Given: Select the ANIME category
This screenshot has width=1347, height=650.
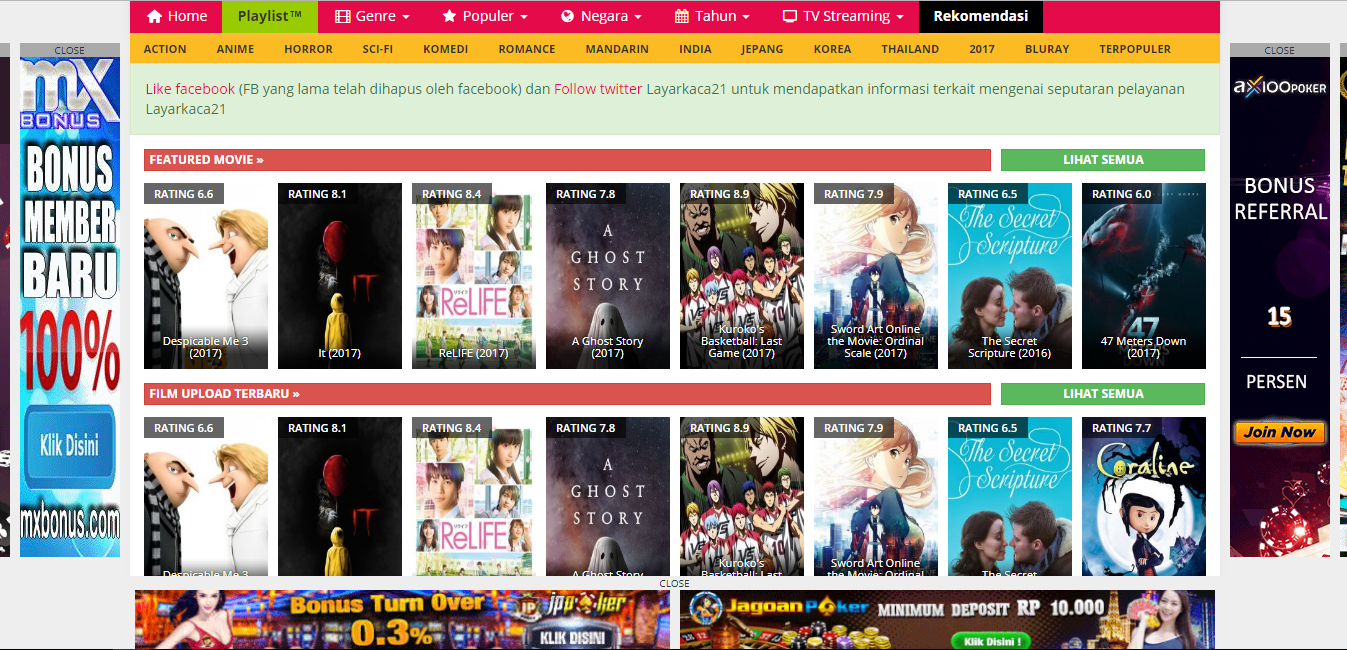Looking at the screenshot, I should coord(235,49).
